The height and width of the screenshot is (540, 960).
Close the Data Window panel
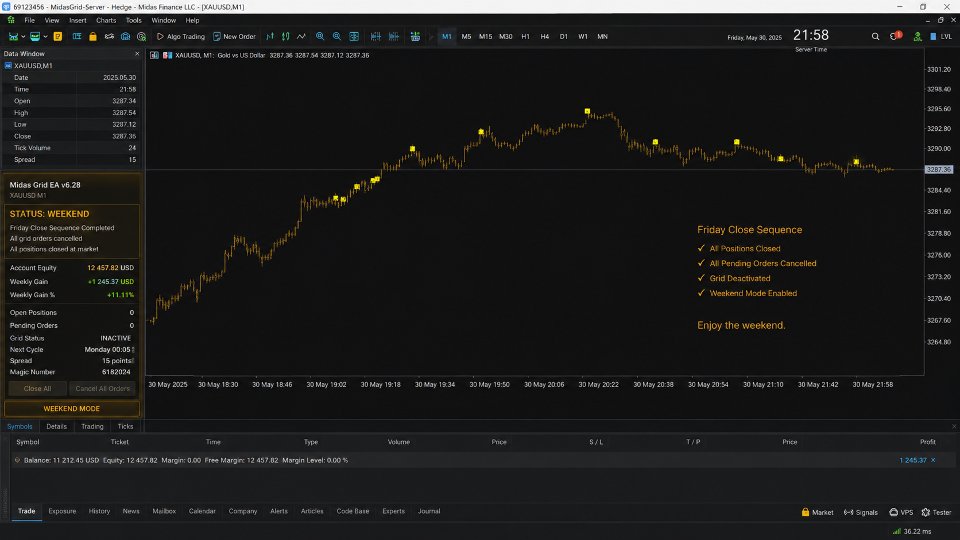(137, 54)
